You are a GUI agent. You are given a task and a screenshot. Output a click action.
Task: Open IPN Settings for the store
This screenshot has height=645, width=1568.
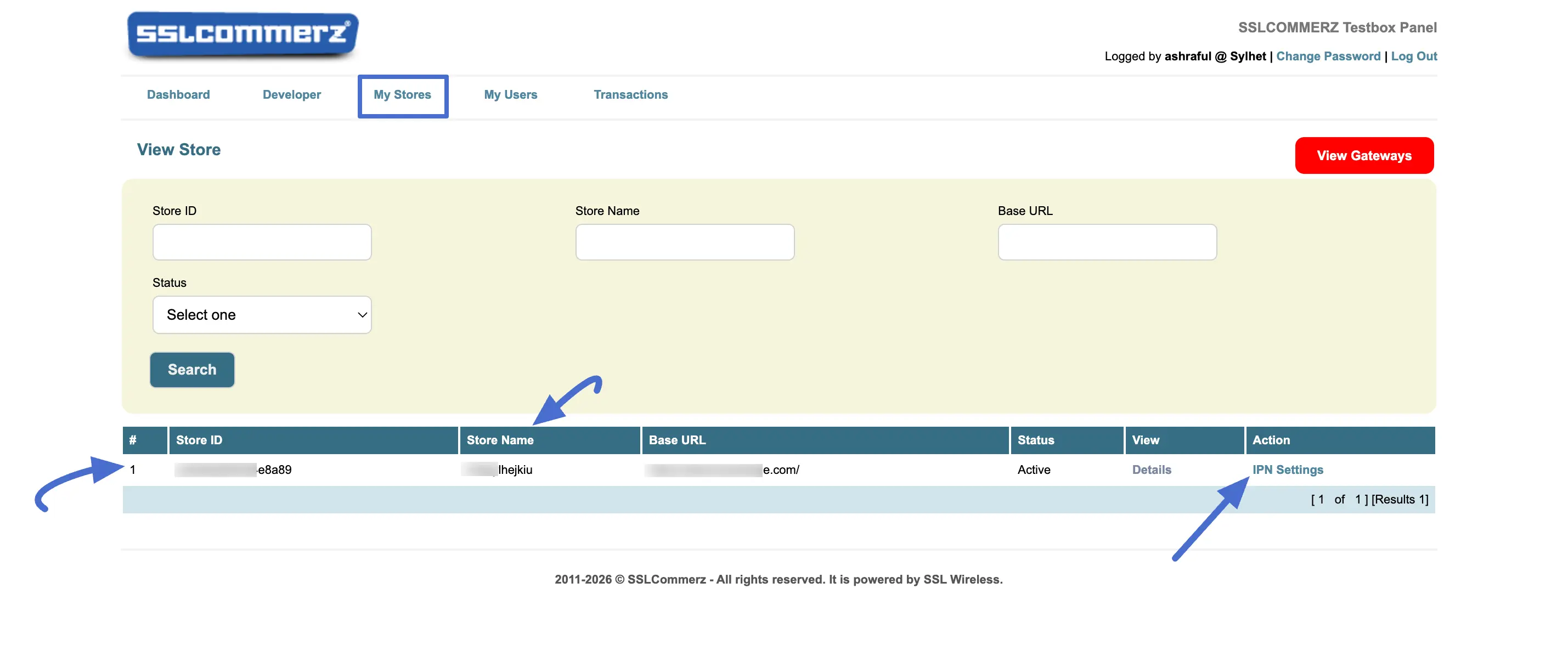[1288, 469]
